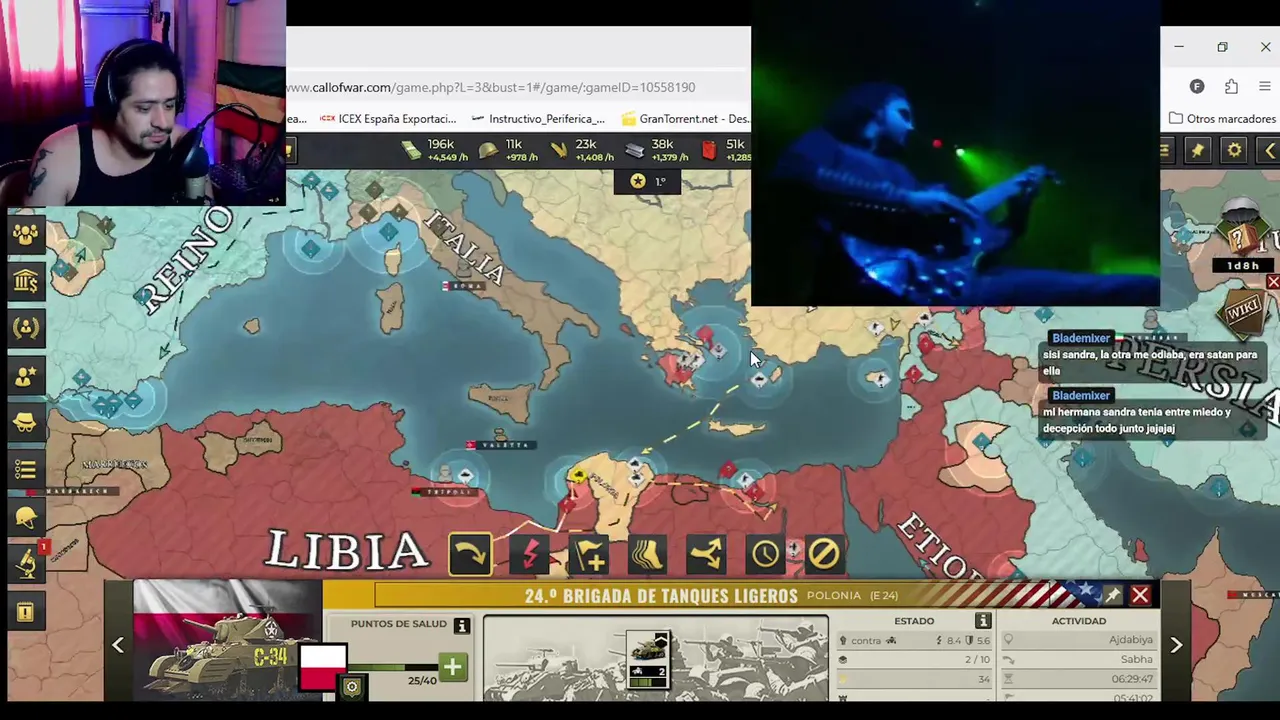Image resolution: width=1280 pixels, height=720 pixels.
Task: Open browser extensions puzzle icon
Action: tap(1231, 87)
